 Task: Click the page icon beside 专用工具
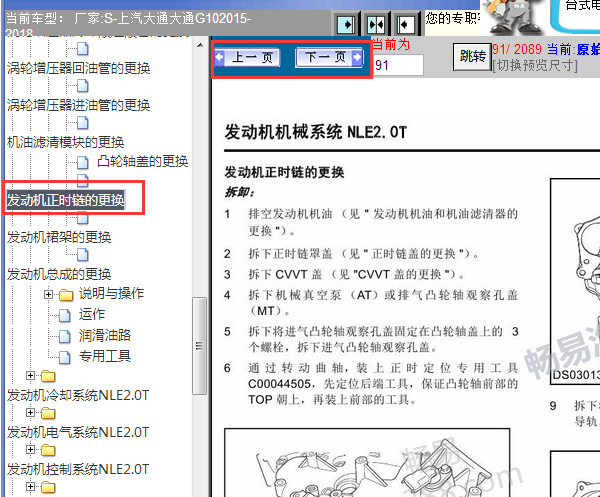(65, 357)
